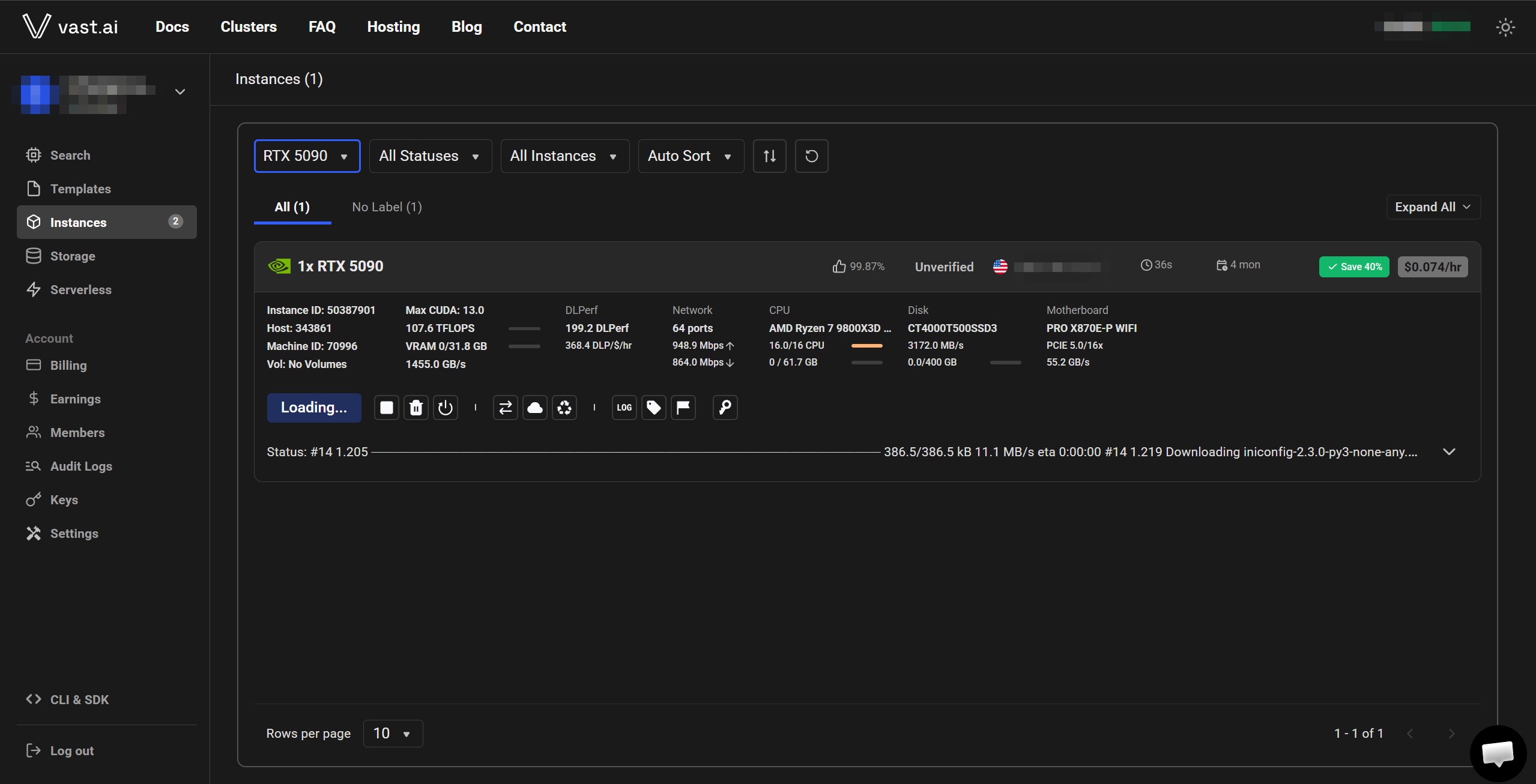
Task: Toggle the light theme sun icon
Action: pos(1505,27)
